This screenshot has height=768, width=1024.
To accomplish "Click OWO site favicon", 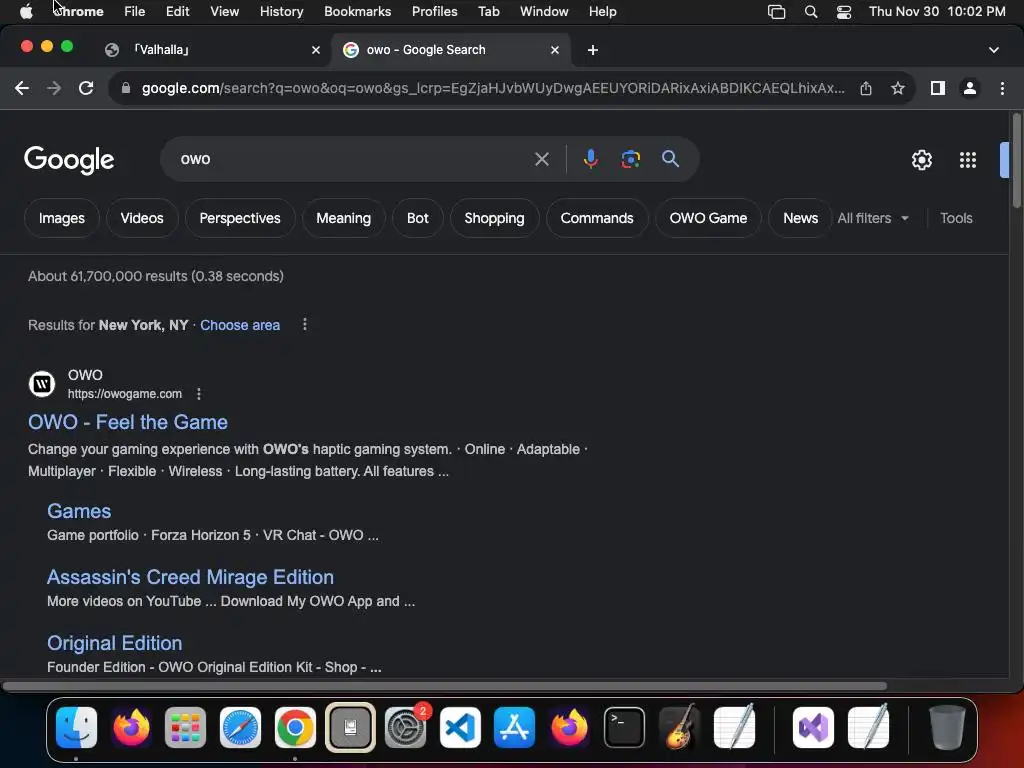I will coord(42,384).
